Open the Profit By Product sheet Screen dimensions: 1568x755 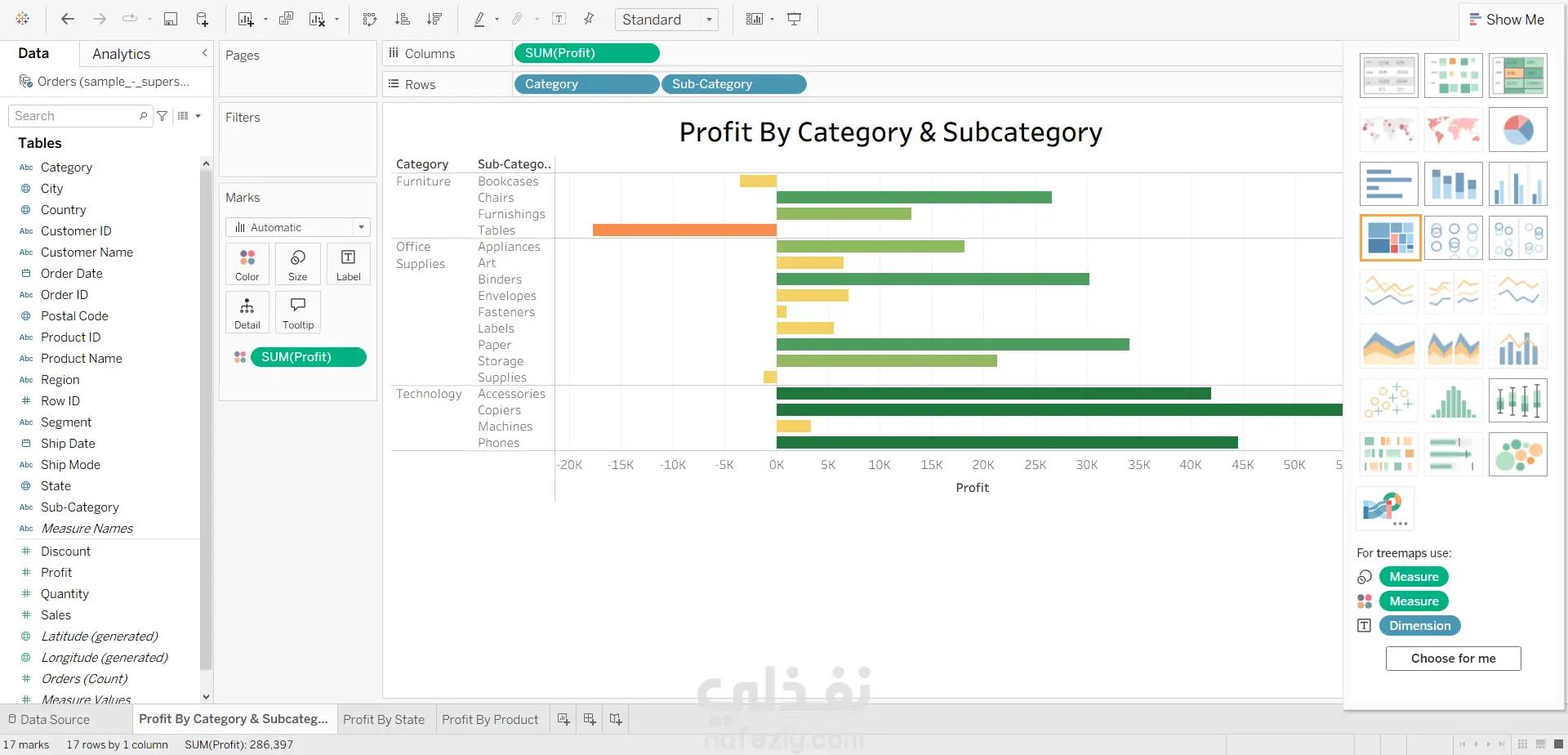point(490,720)
